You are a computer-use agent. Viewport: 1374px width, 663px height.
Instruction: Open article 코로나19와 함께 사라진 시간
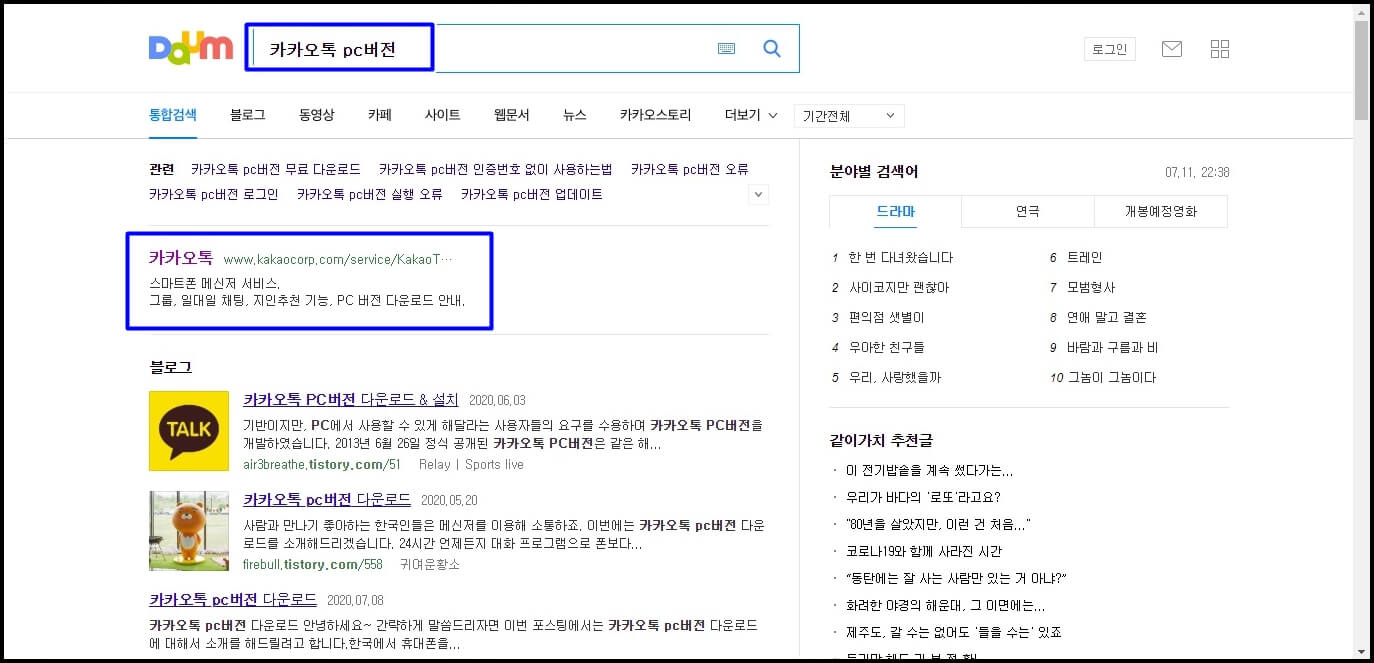coord(924,551)
